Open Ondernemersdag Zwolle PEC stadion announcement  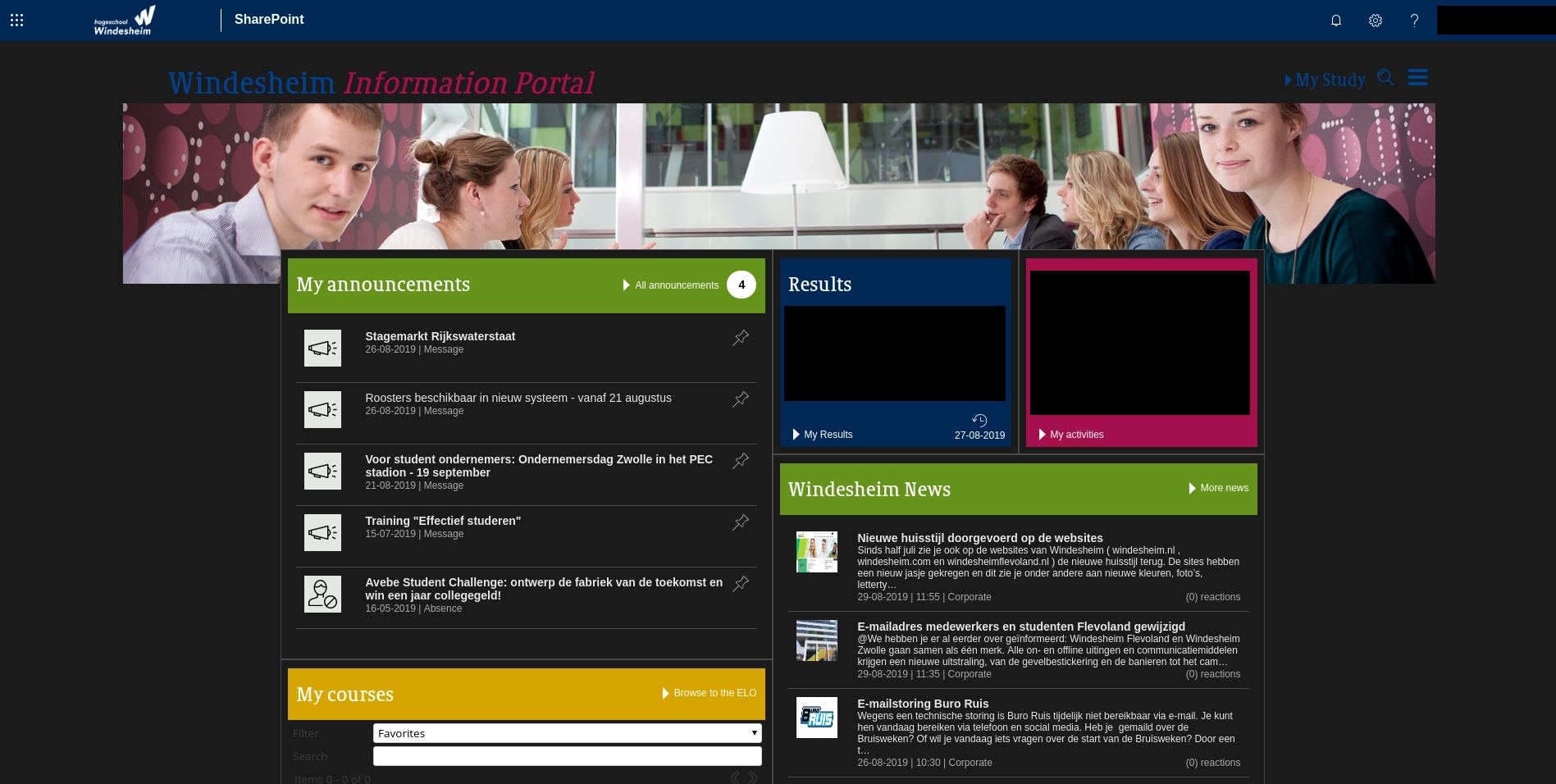tap(539, 466)
